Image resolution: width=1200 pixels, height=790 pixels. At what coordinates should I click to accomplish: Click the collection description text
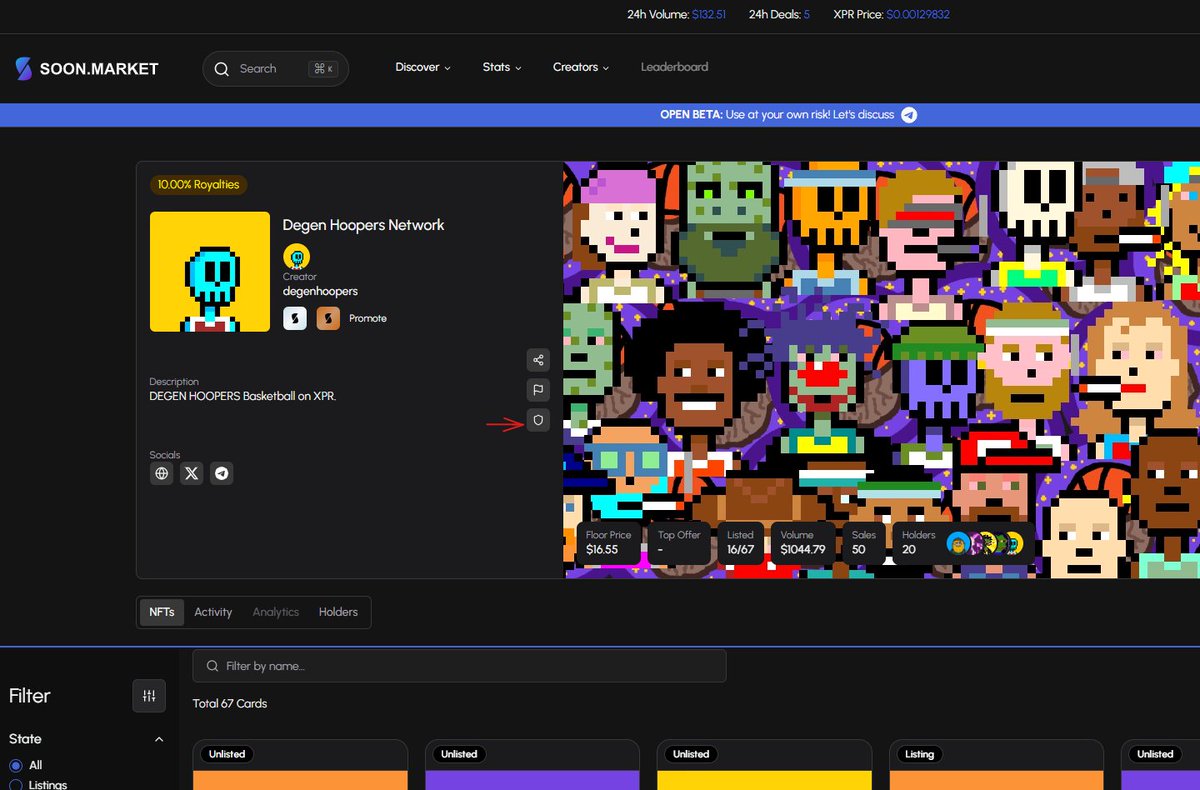coord(243,396)
